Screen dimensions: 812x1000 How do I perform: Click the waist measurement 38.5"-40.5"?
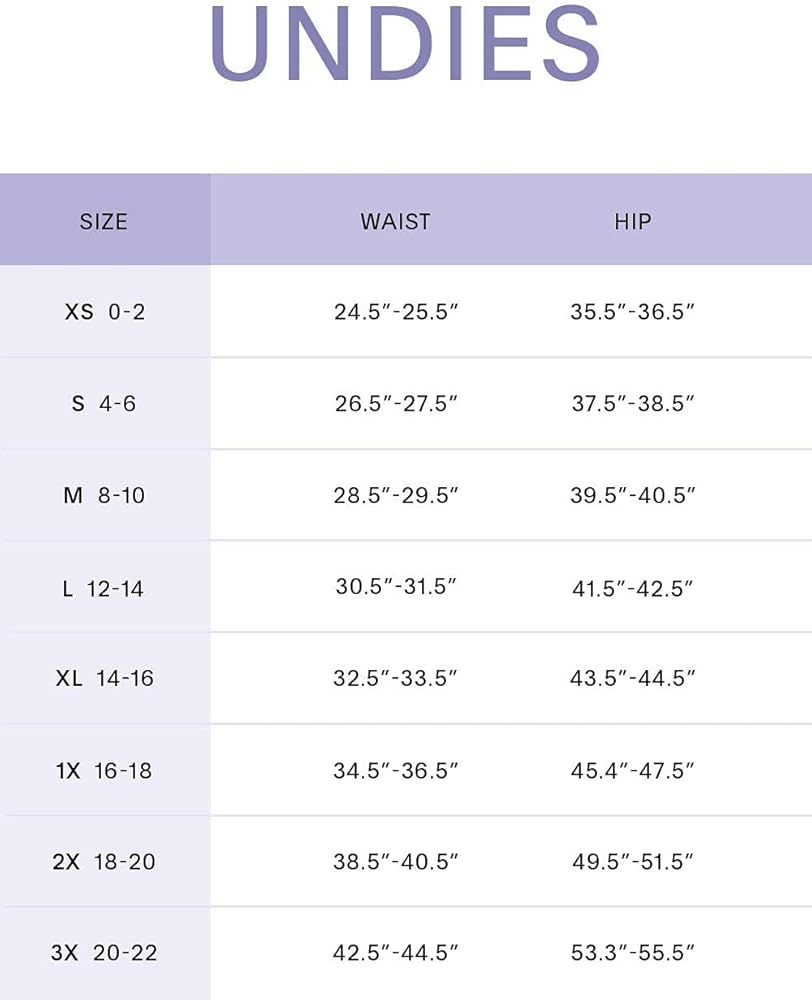coord(396,861)
